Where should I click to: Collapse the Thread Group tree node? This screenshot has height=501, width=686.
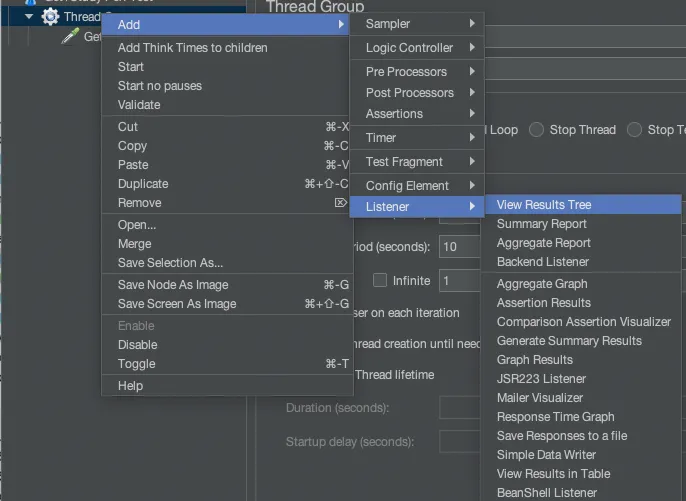tap(28, 16)
